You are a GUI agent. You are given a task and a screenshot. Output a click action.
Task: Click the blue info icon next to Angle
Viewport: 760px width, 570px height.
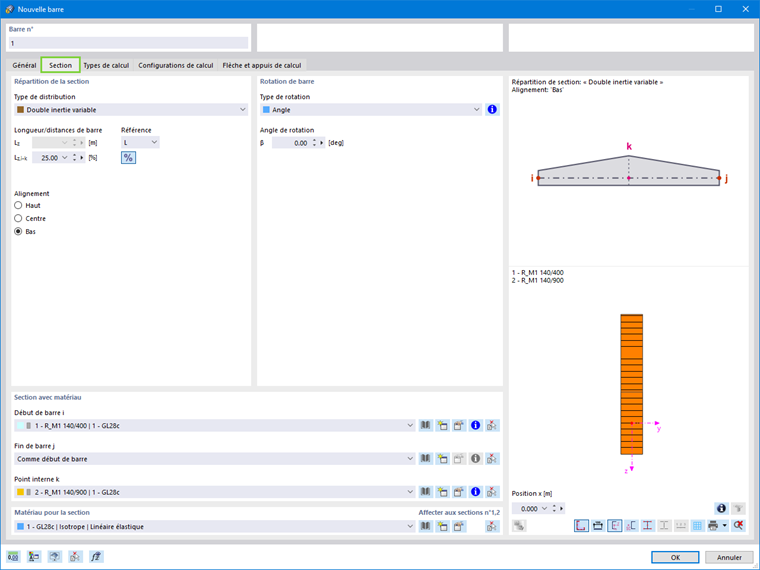[492, 110]
